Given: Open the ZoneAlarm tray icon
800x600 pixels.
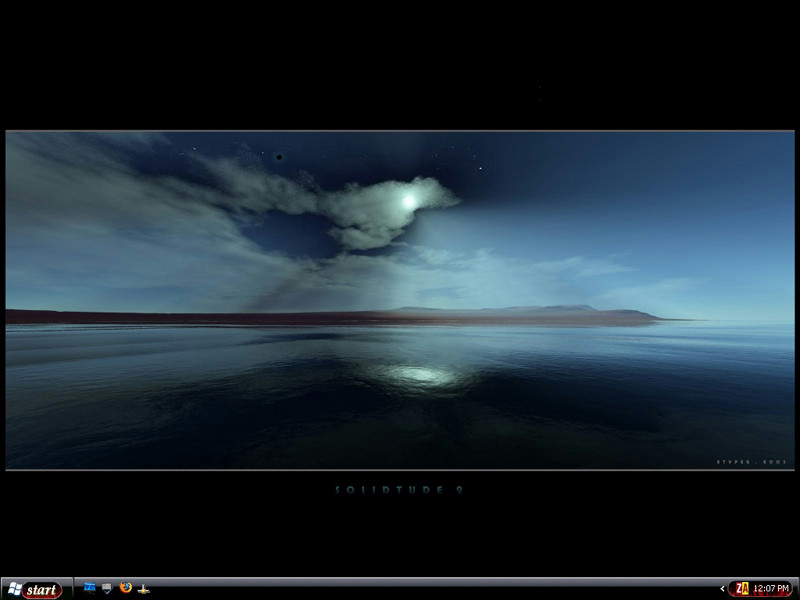Looking at the screenshot, I should 742,588.
